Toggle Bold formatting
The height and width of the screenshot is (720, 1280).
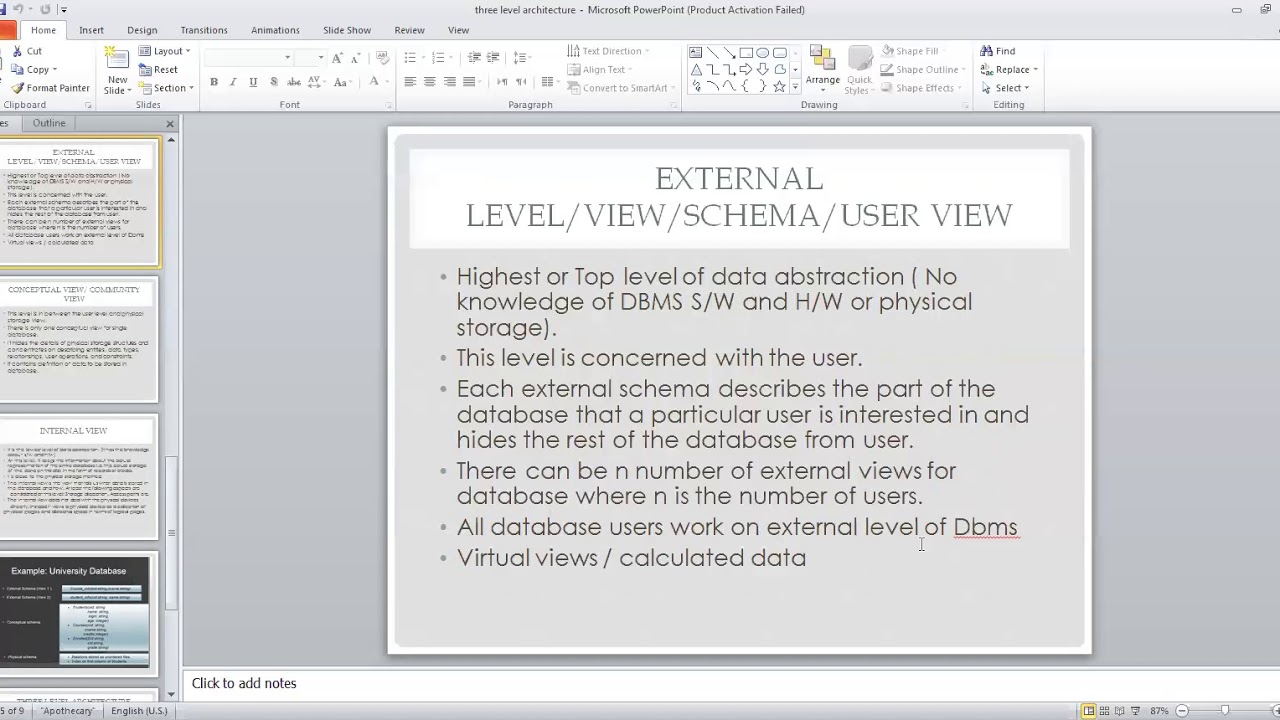[x=213, y=82]
